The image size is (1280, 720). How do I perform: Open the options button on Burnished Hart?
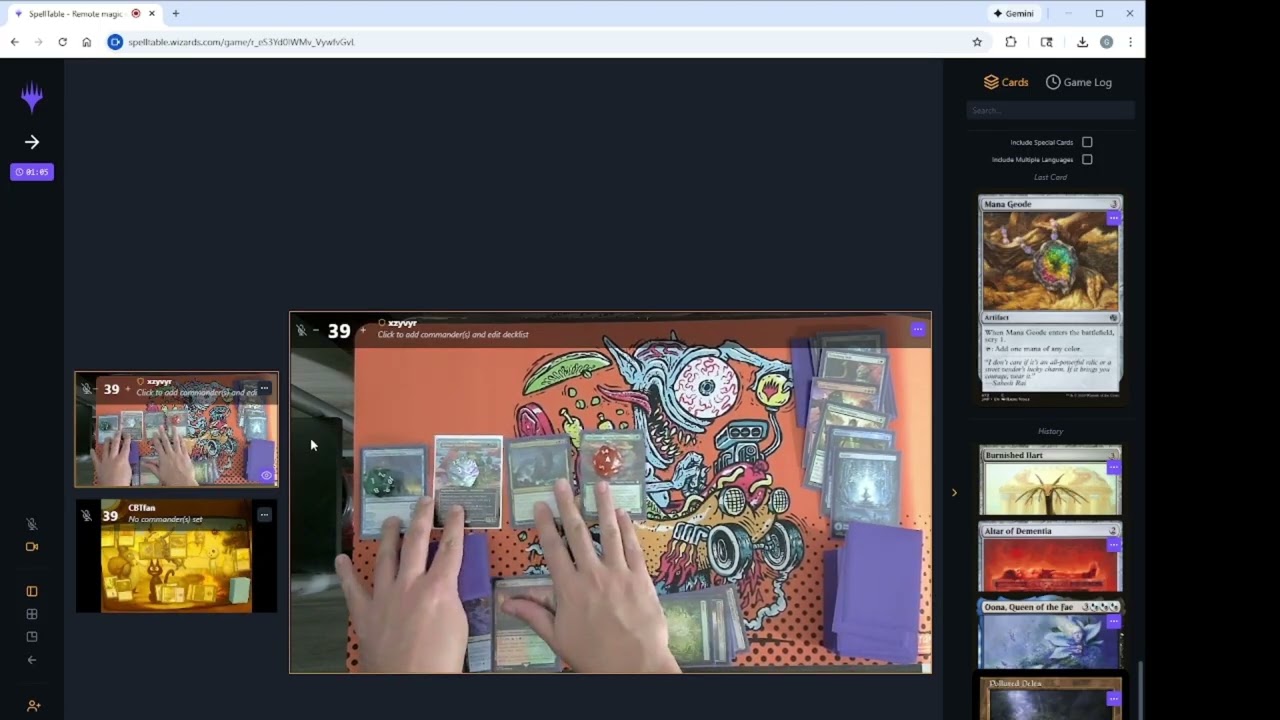(x=1113, y=468)
